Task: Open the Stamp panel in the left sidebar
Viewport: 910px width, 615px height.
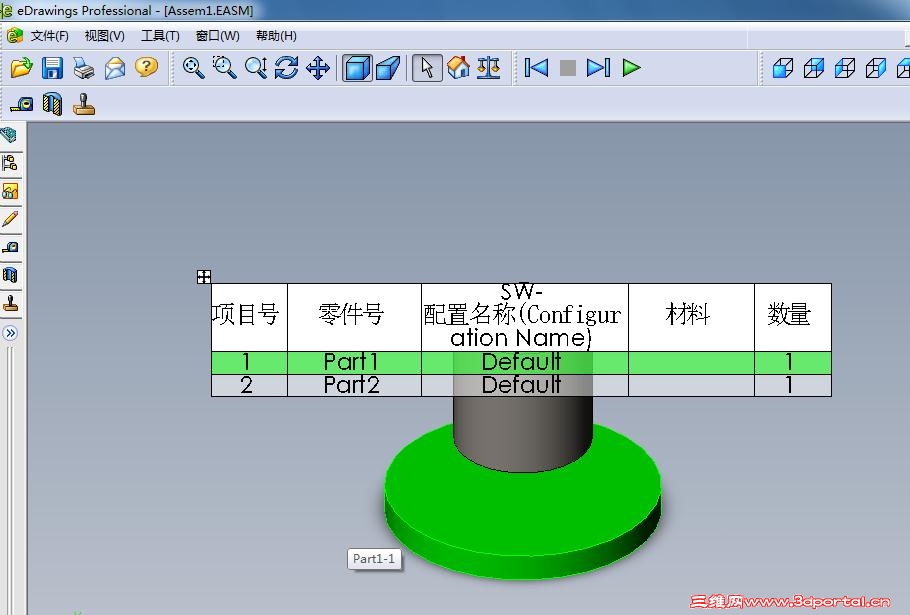Action: click(10, 303)
